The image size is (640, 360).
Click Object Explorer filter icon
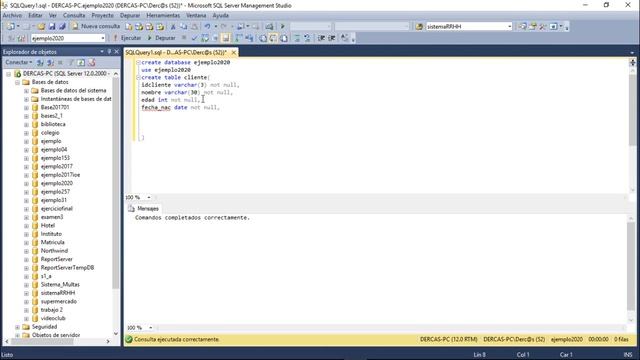[71, 62]
